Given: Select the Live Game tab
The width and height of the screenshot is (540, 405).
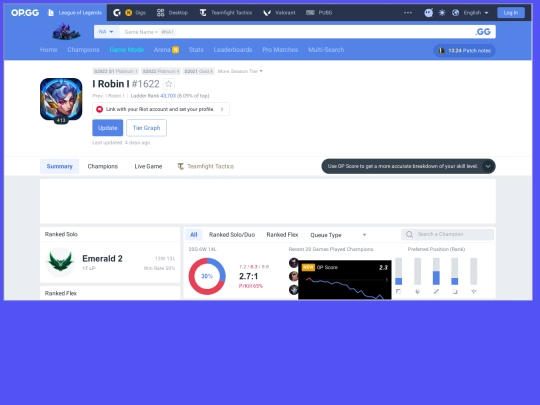Looking at the screenshot, I should pyautogui.click(x=148, y=166).
